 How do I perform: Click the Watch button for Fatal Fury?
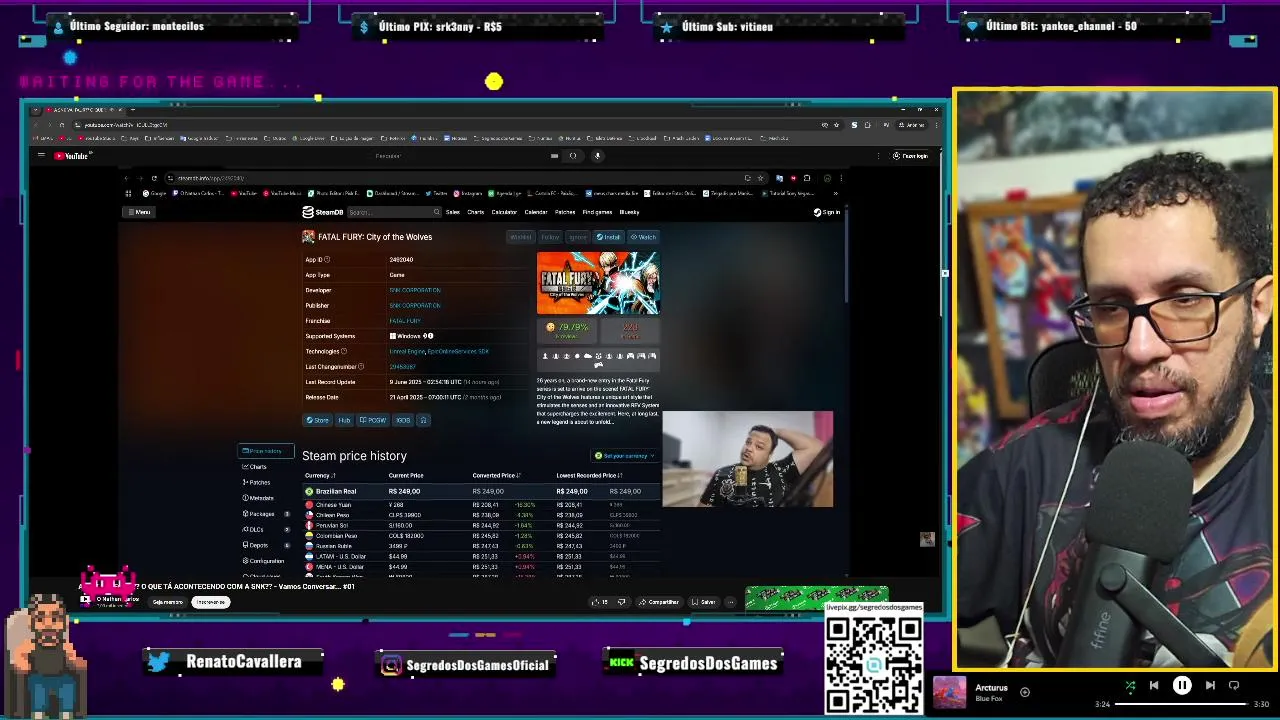[x=643, y=237]
